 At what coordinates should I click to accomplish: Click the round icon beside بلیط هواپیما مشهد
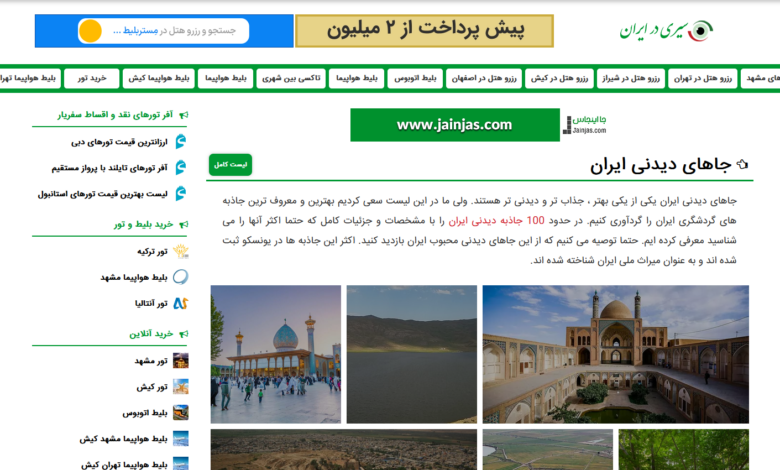coord(180,277)
